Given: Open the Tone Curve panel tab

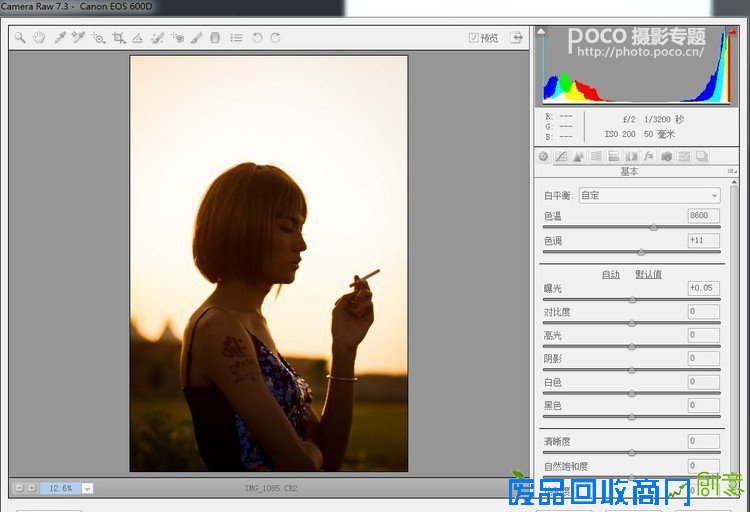Looking at the screenshot, I should (561, 156).
